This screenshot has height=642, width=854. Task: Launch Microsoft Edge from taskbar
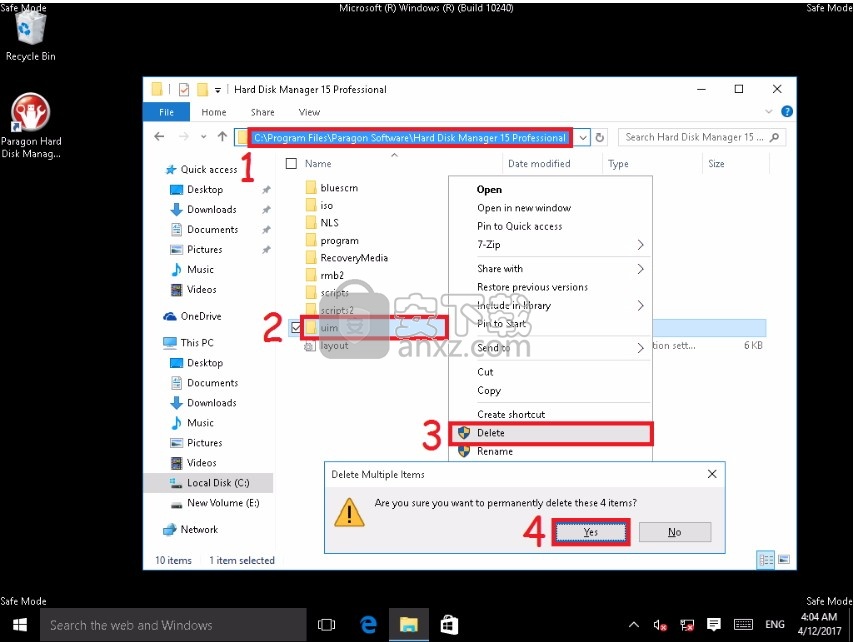click(369, 625)
